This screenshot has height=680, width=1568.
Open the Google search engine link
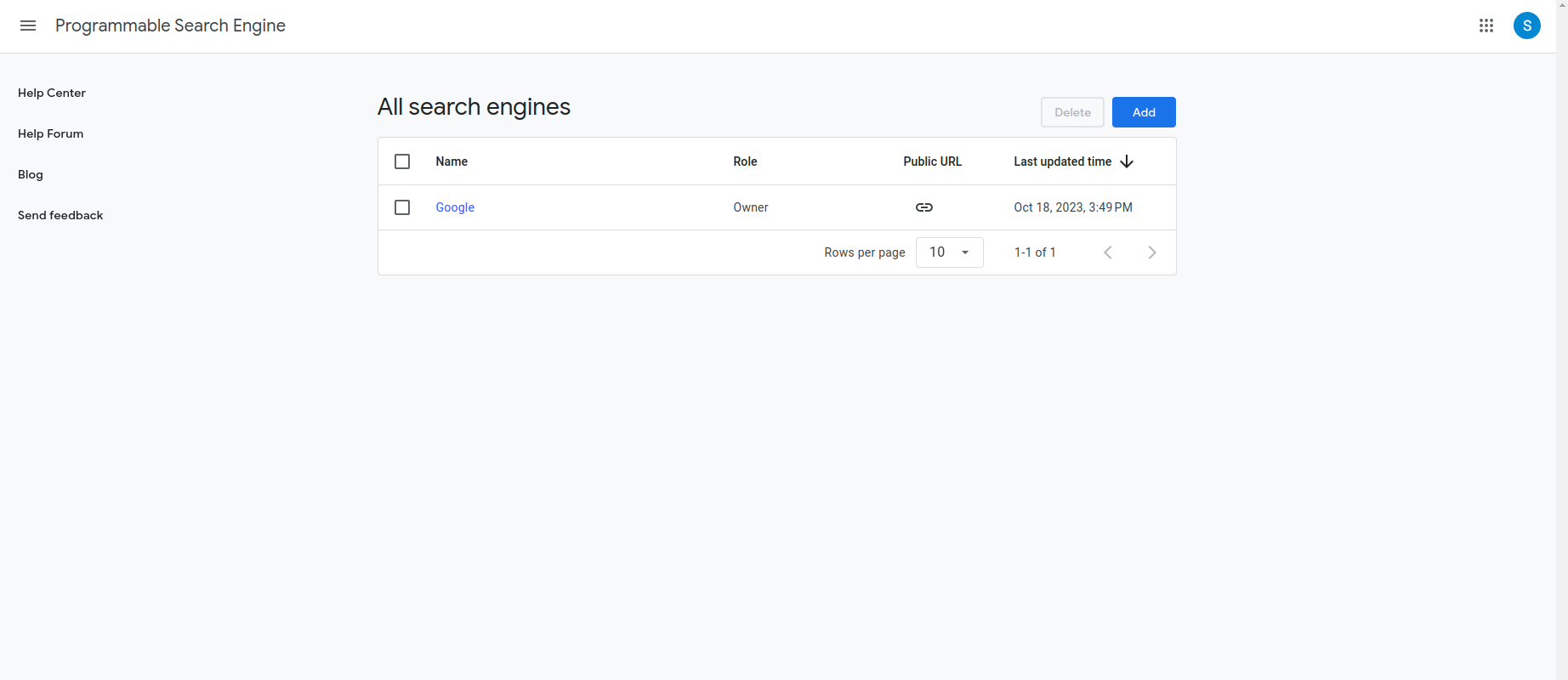455,207
